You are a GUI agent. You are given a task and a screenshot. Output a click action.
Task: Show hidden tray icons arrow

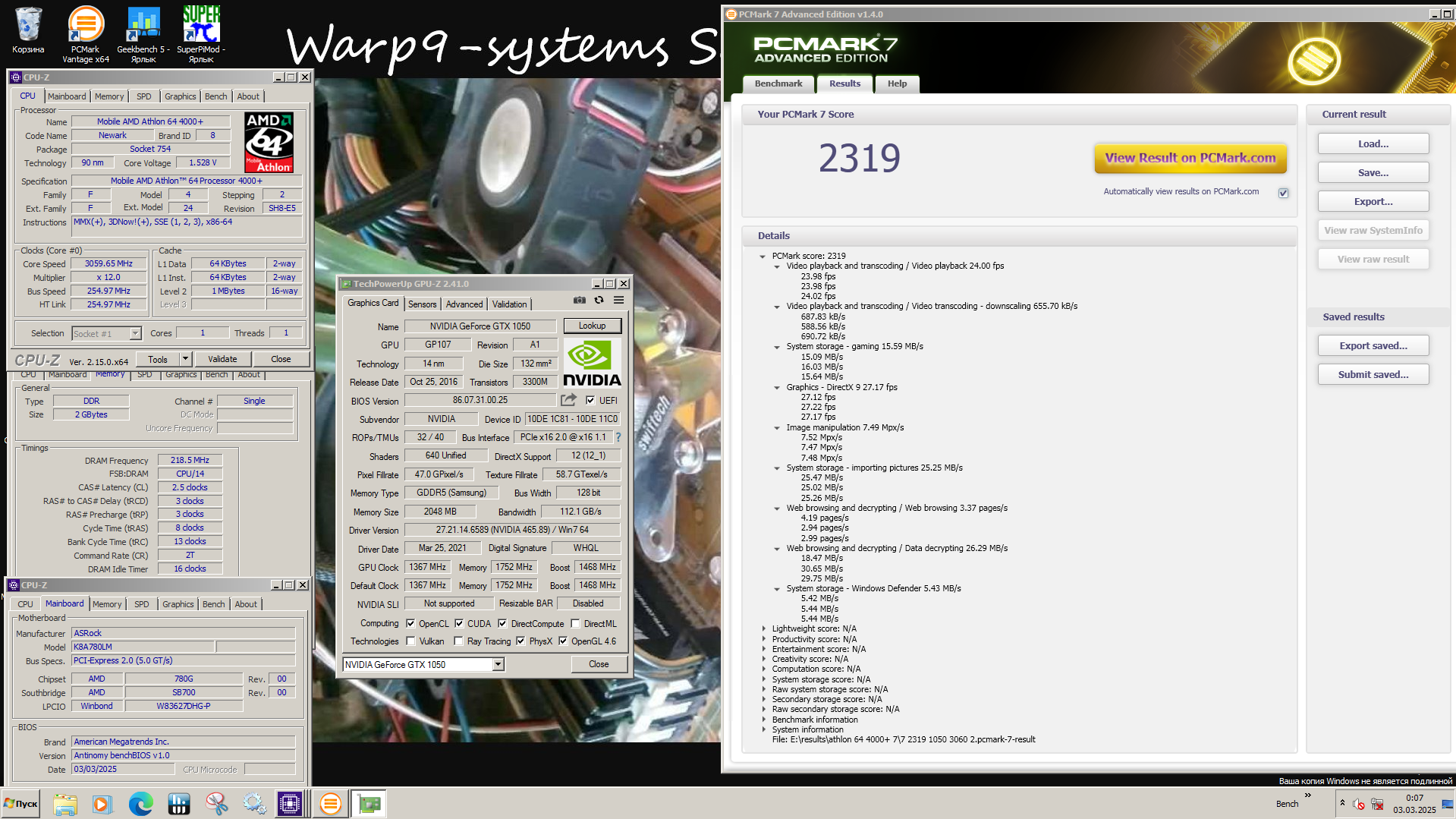(1342, 803)
